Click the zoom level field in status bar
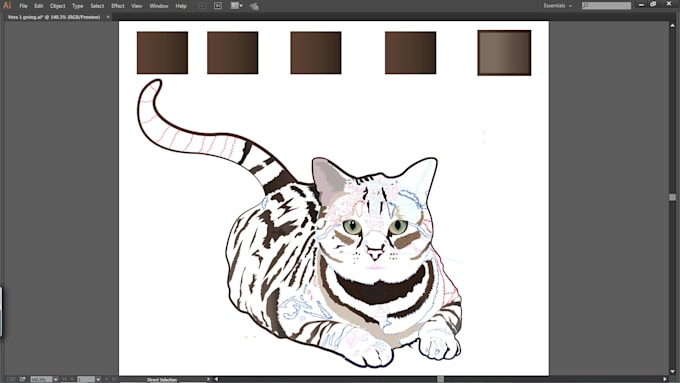The height and width of the screenshot is (383, 680). click(x=41, y=380)
